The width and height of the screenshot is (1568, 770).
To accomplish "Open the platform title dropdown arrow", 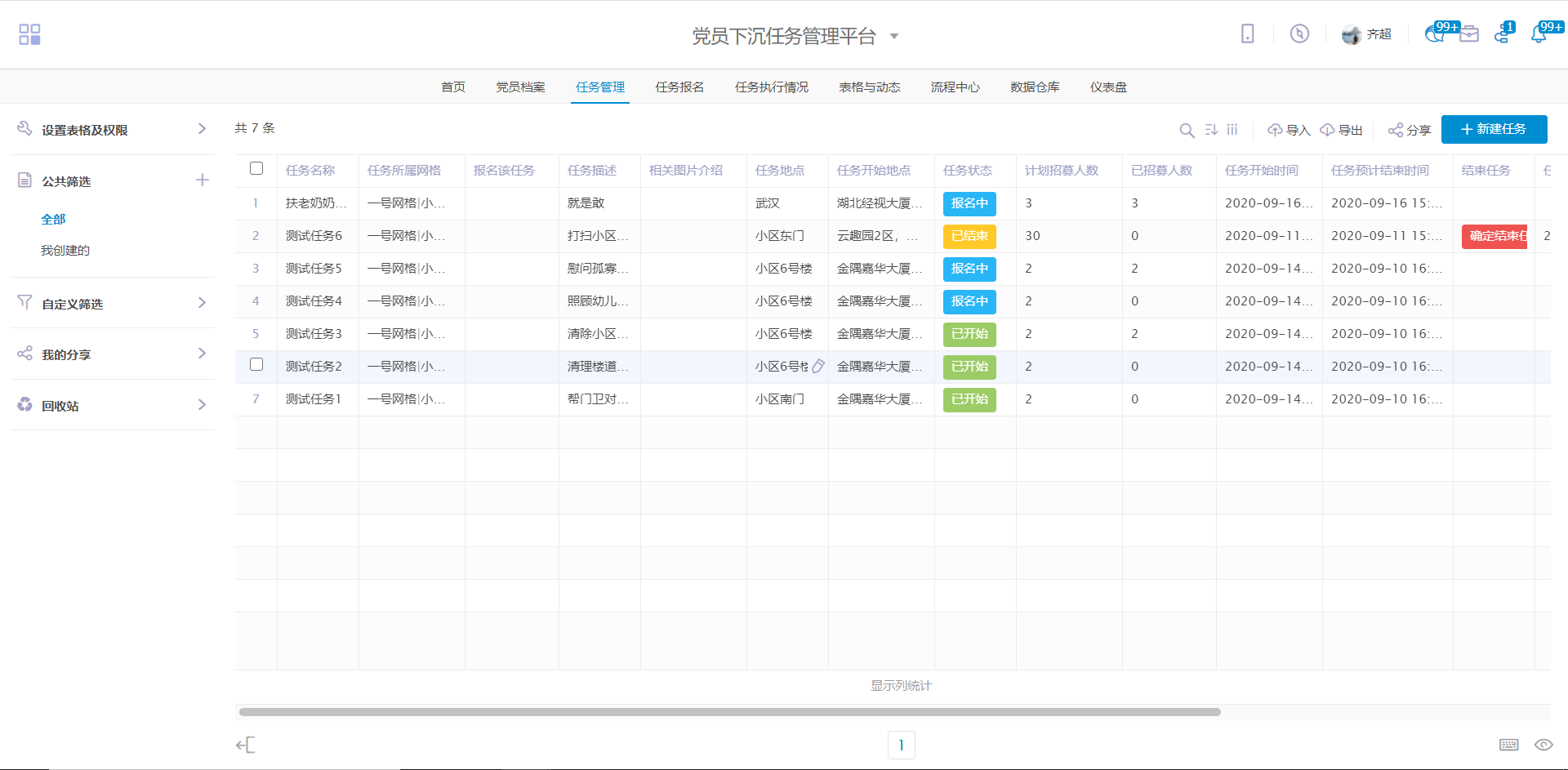I will tap(894, 37).
